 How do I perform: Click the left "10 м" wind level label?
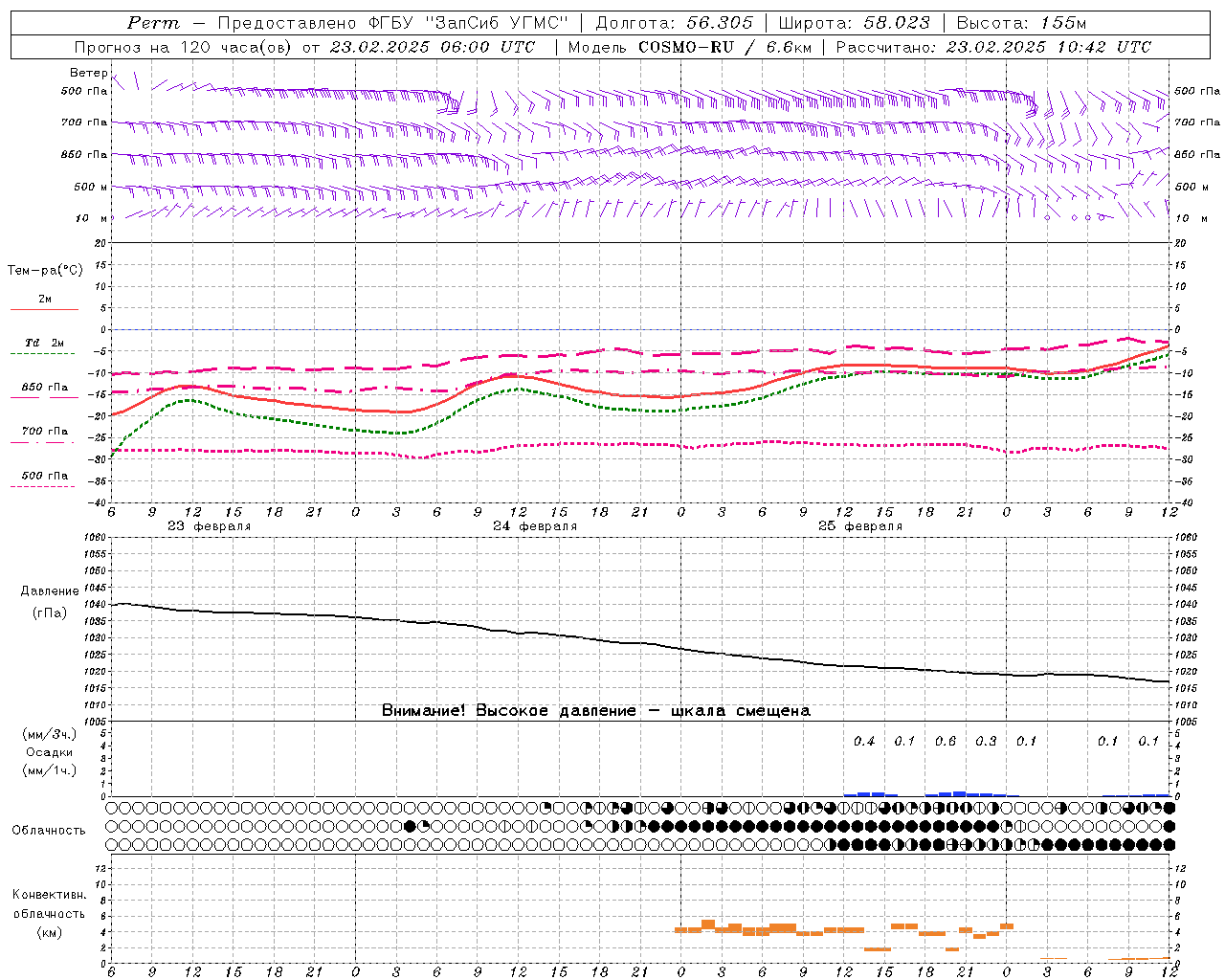click(91, 218)
